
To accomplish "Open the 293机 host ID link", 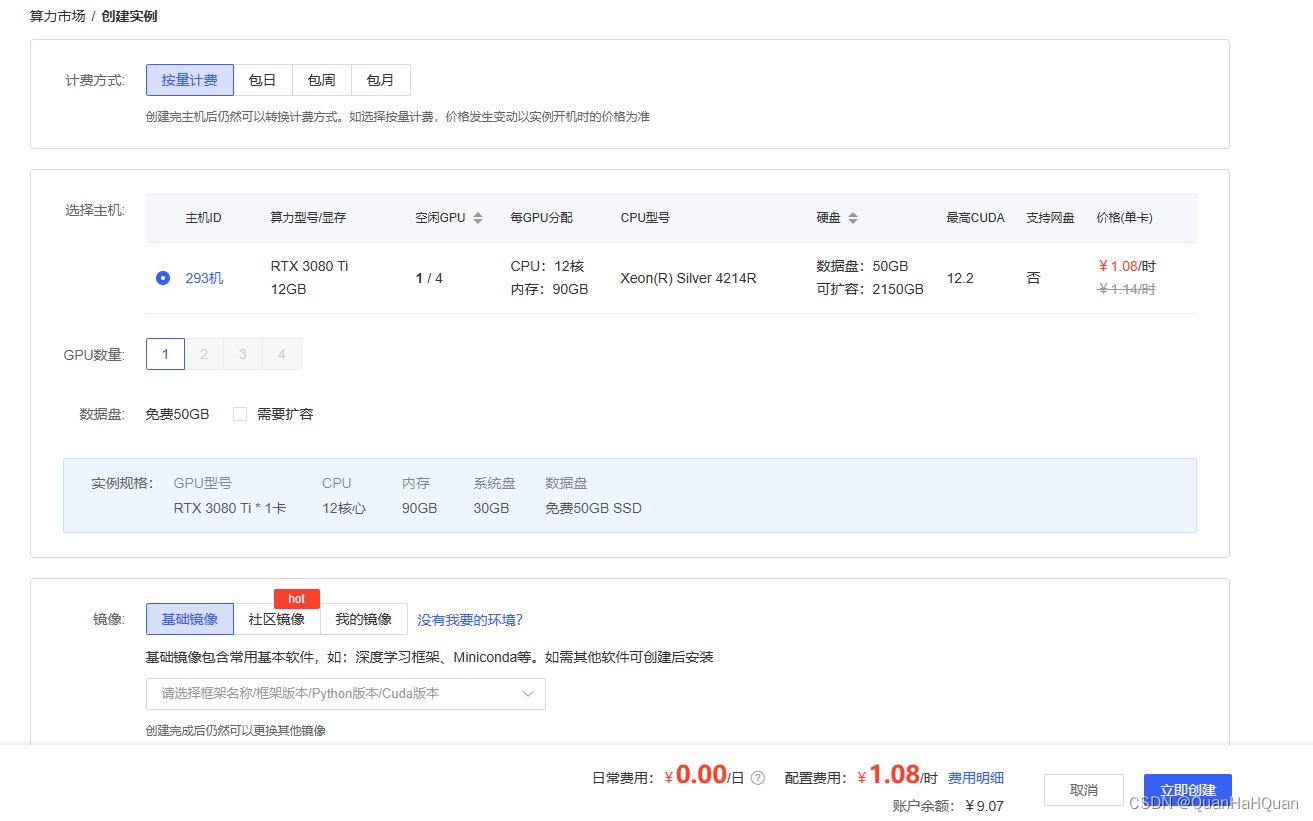I will (x=204, y=278).
